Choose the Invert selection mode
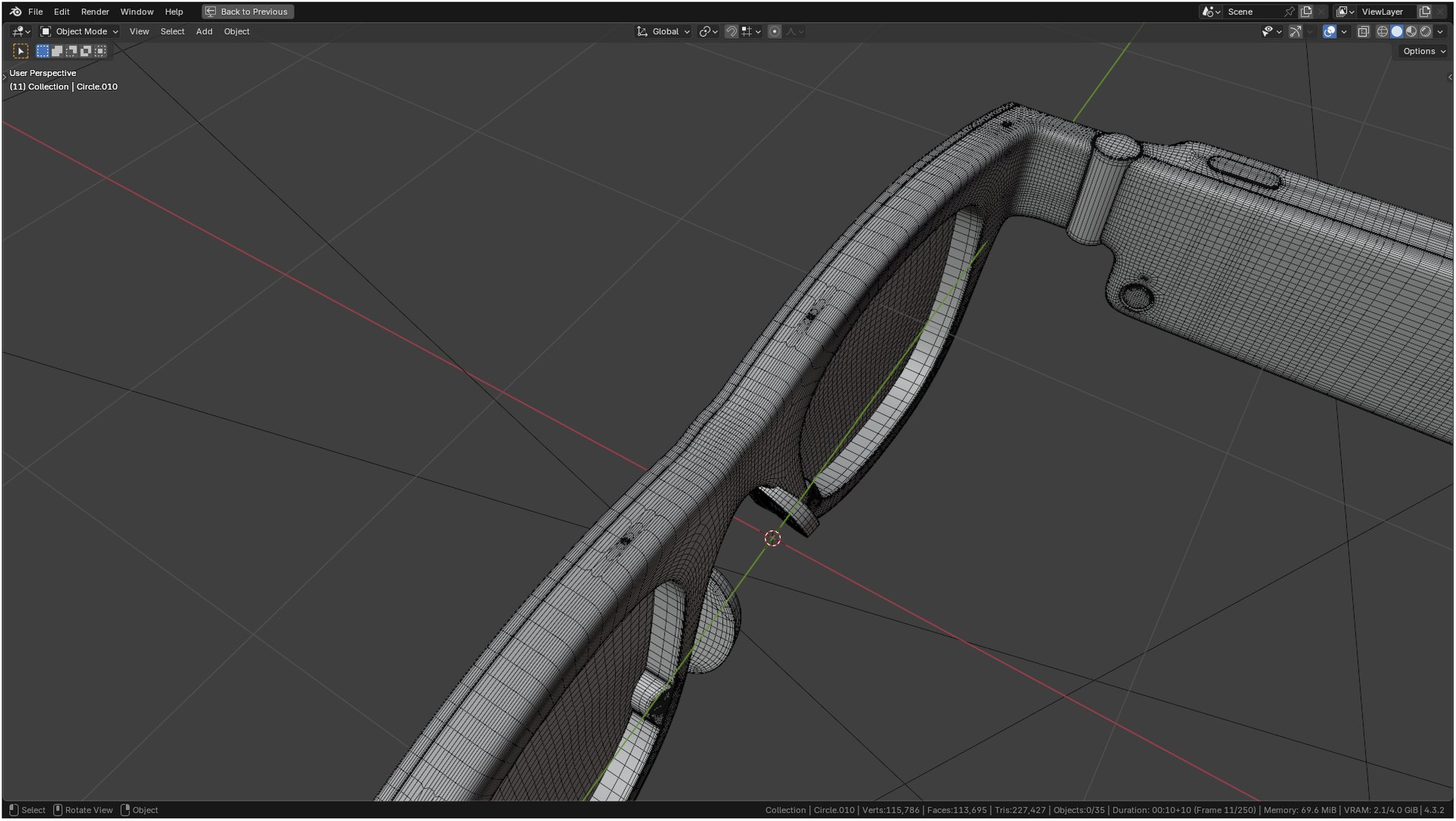1456x821 pixels. coord(86,51)
